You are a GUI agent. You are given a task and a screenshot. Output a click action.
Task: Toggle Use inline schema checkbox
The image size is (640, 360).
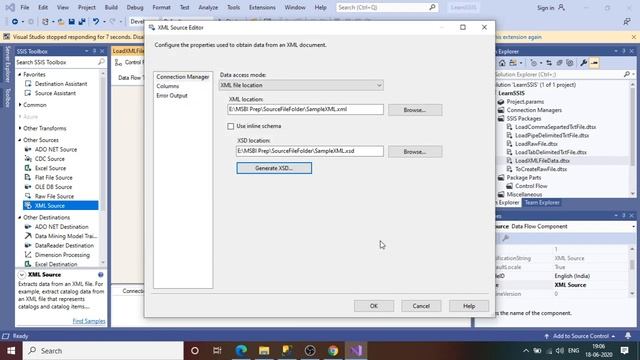pyautogui.click(x=231, y=126)
